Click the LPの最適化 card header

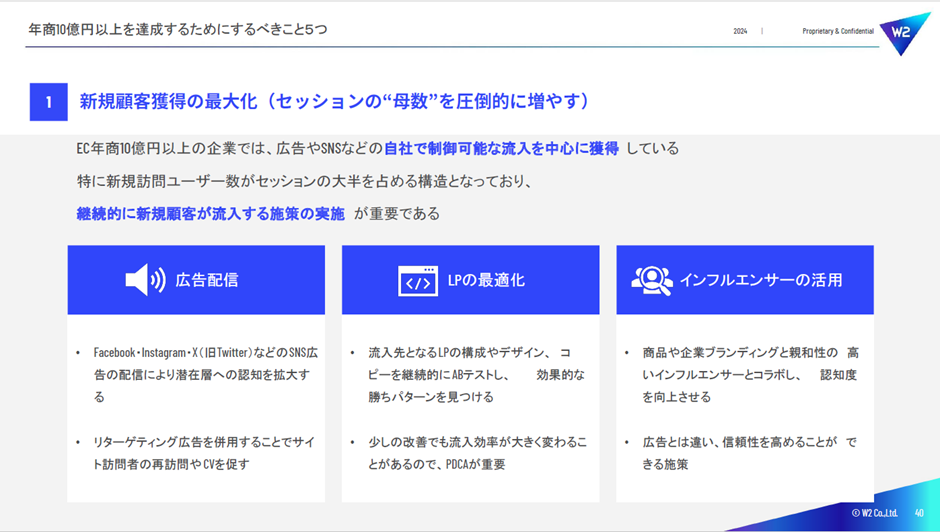click(x=471, y=279)
